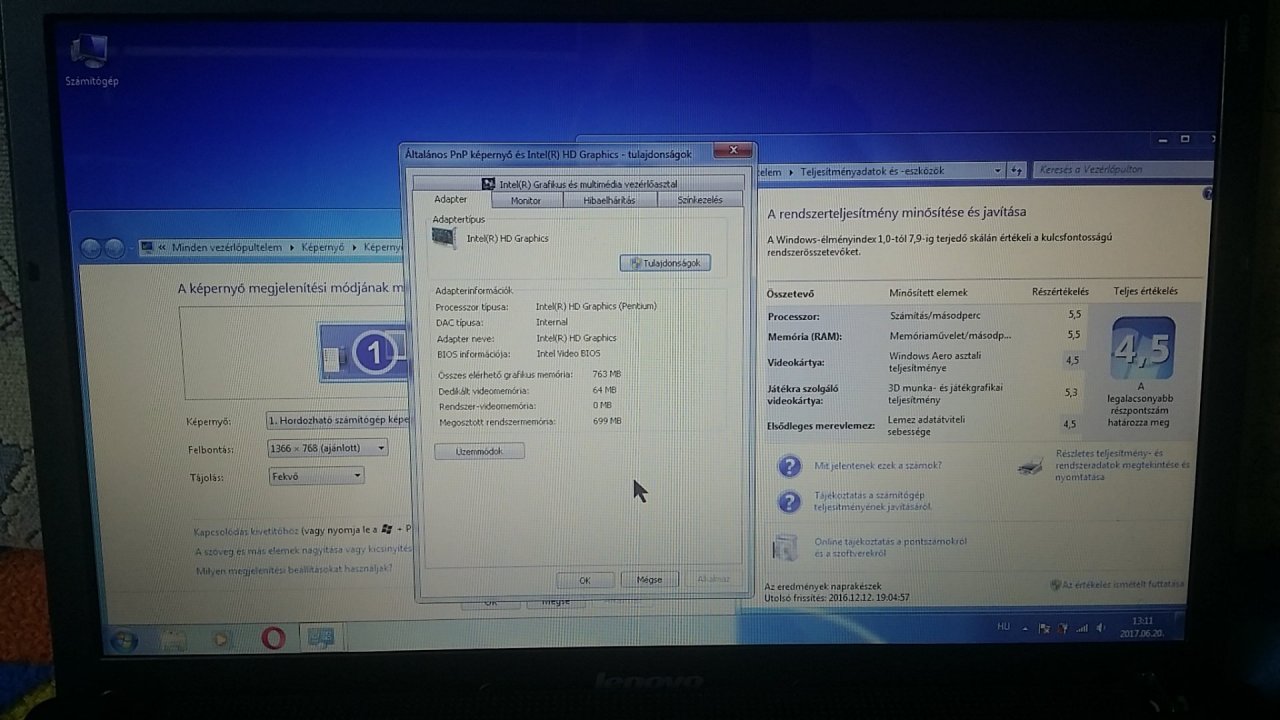Viewport: 1280px width, 720px height.
Task: Confirm the adapter dialog with OK
Action: pyautogui.click(x=584, y=580)
